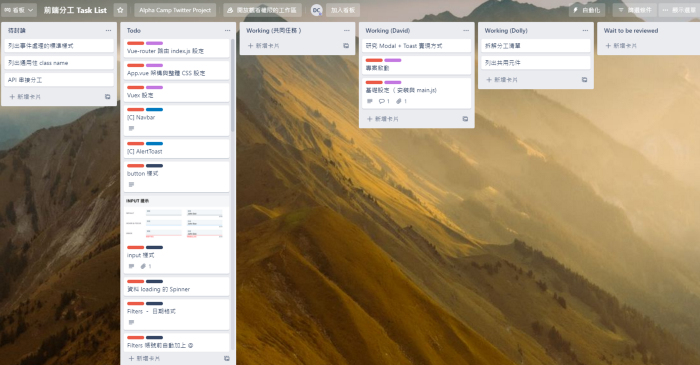
Task: Open the Filters - 日期格式 card
Action: click(x=176, y=315)
